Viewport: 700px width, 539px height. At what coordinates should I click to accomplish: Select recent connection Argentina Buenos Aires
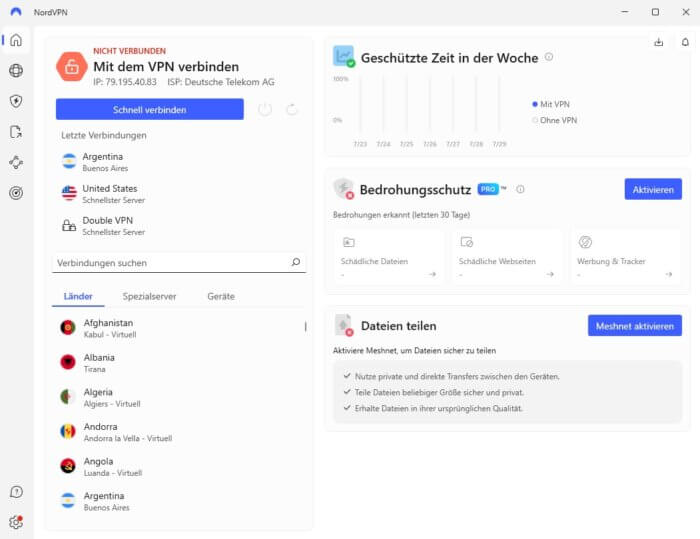coord(179,162)
